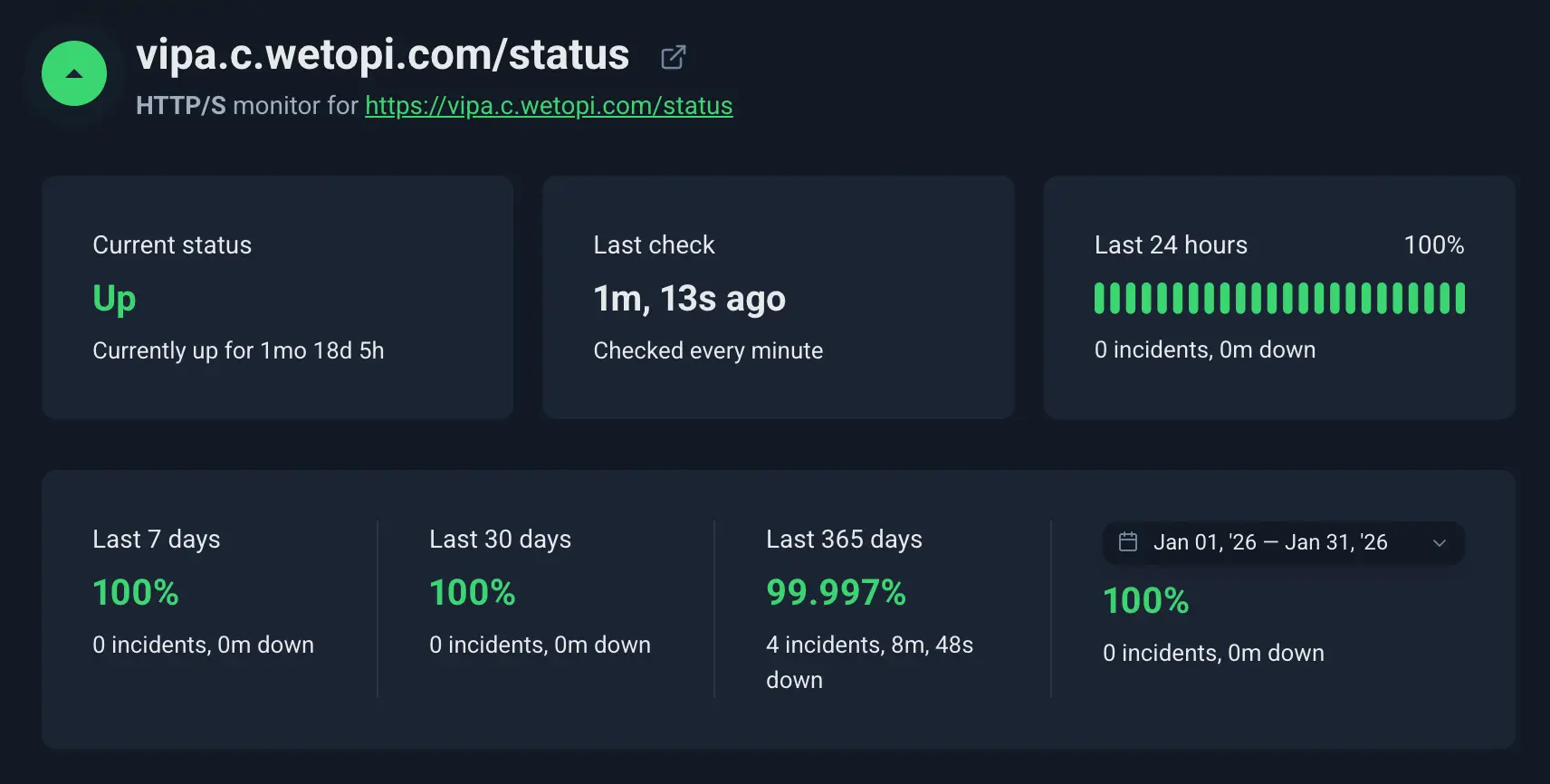Click first bar in Last 24 hours chart
Screen dimensions: 1550x784
click(x=1099, y=298)
